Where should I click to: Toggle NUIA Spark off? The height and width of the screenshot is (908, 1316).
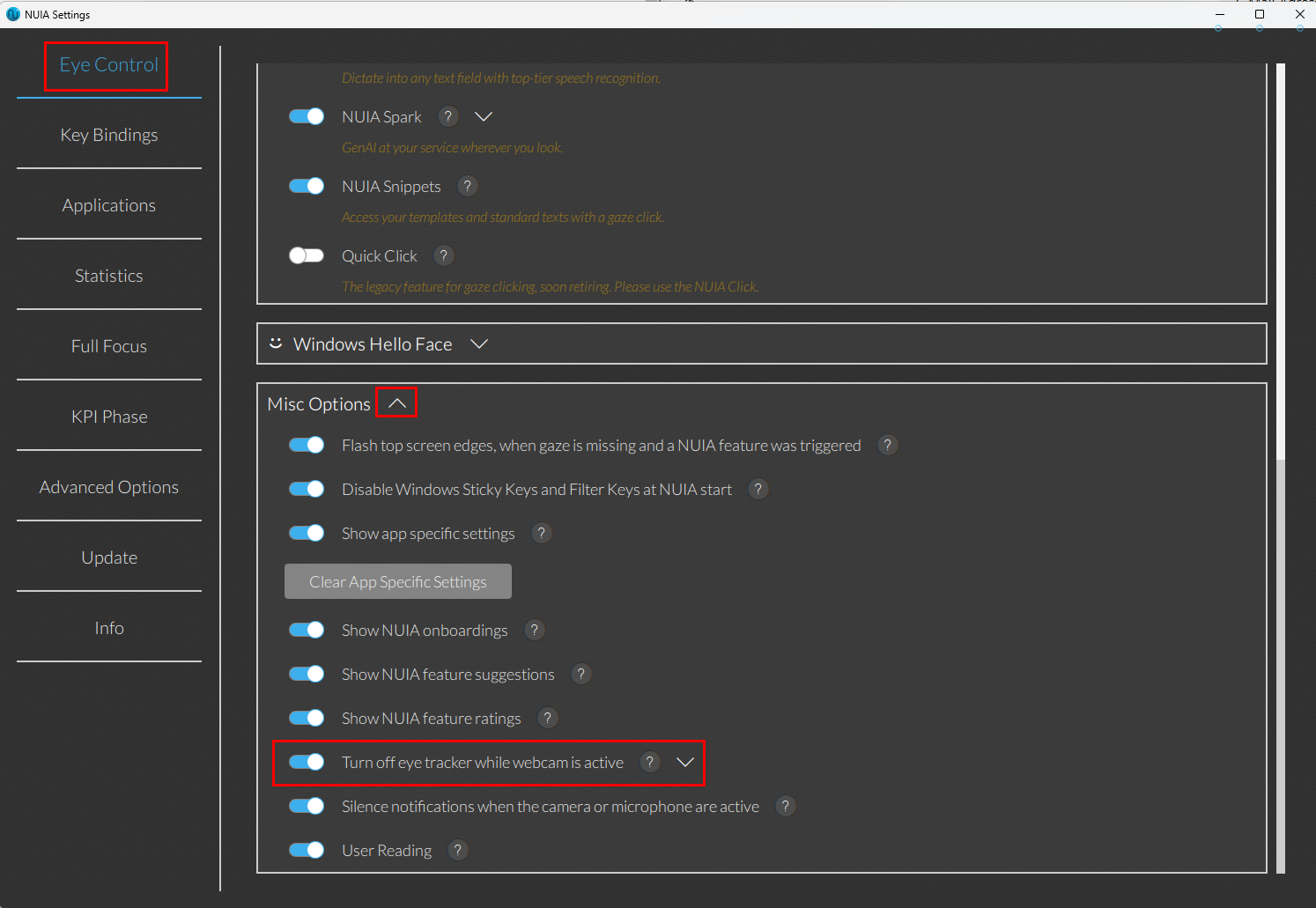point(307,116)
